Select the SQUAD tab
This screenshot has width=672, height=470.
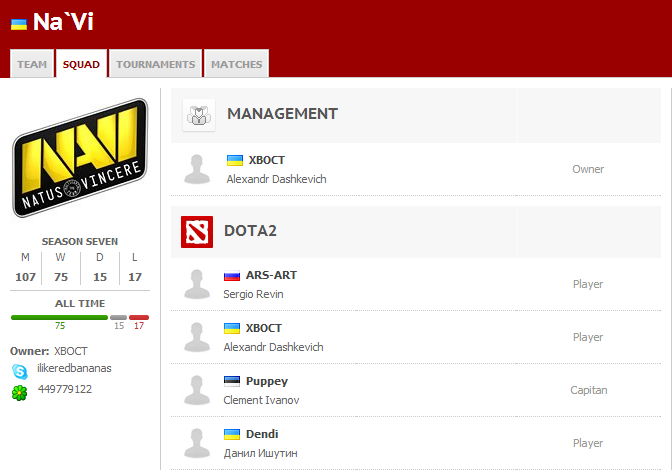[81, 64]
